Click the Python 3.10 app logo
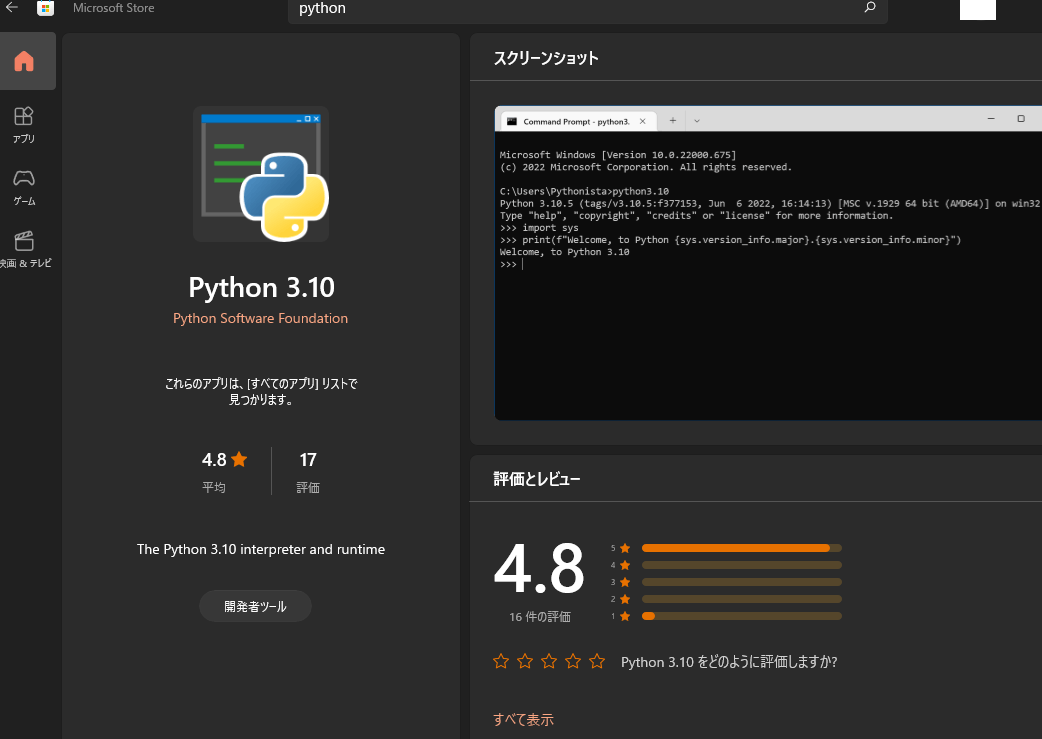1042x739 pixels. click(260, 174)
